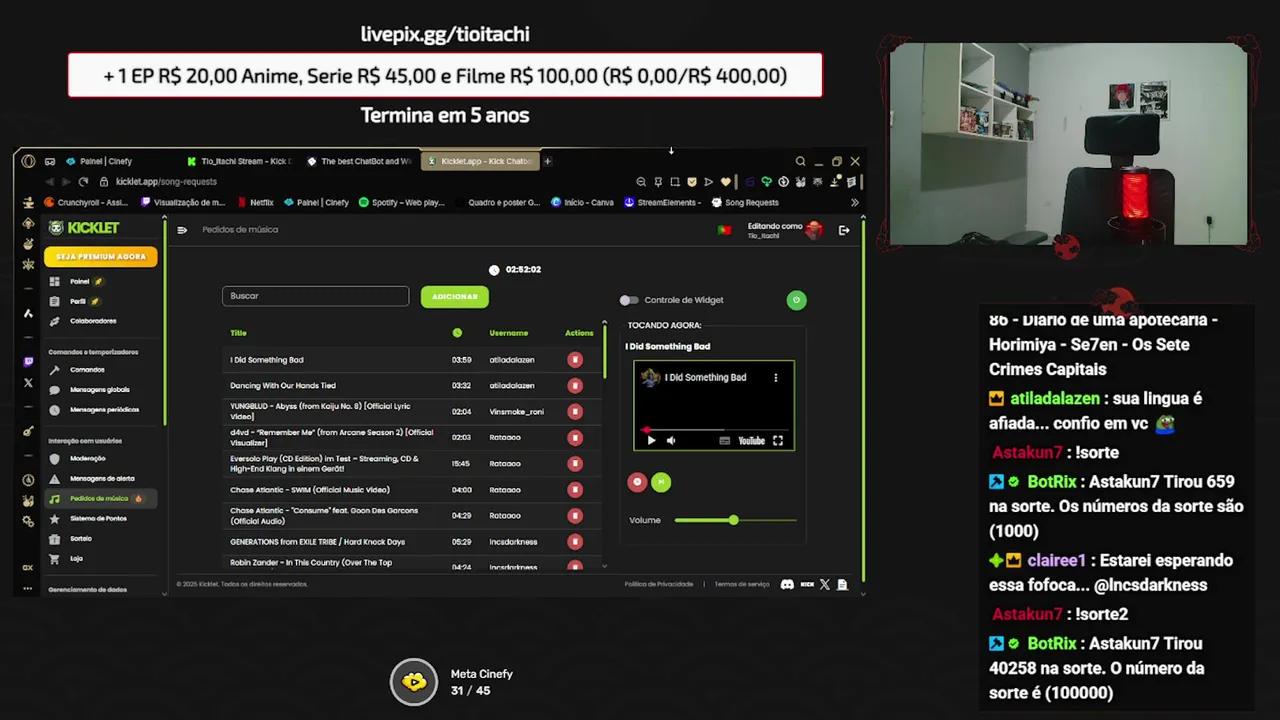Enter fullscreen on the YouTube player

point(778,441)
